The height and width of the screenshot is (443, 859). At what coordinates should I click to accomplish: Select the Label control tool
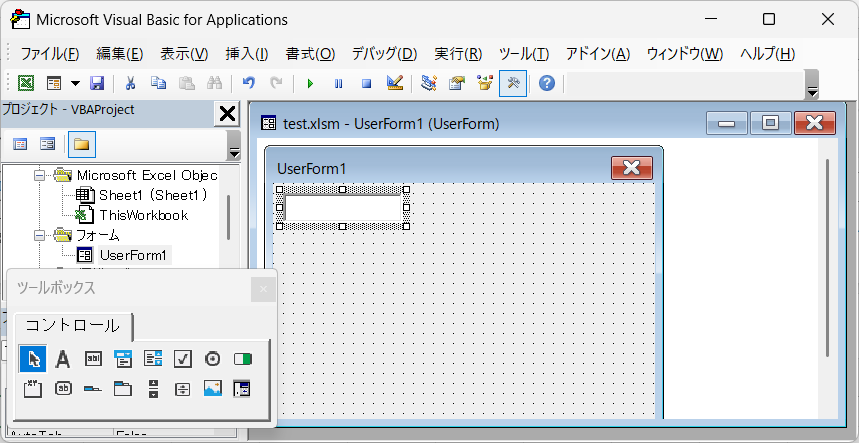63,359
